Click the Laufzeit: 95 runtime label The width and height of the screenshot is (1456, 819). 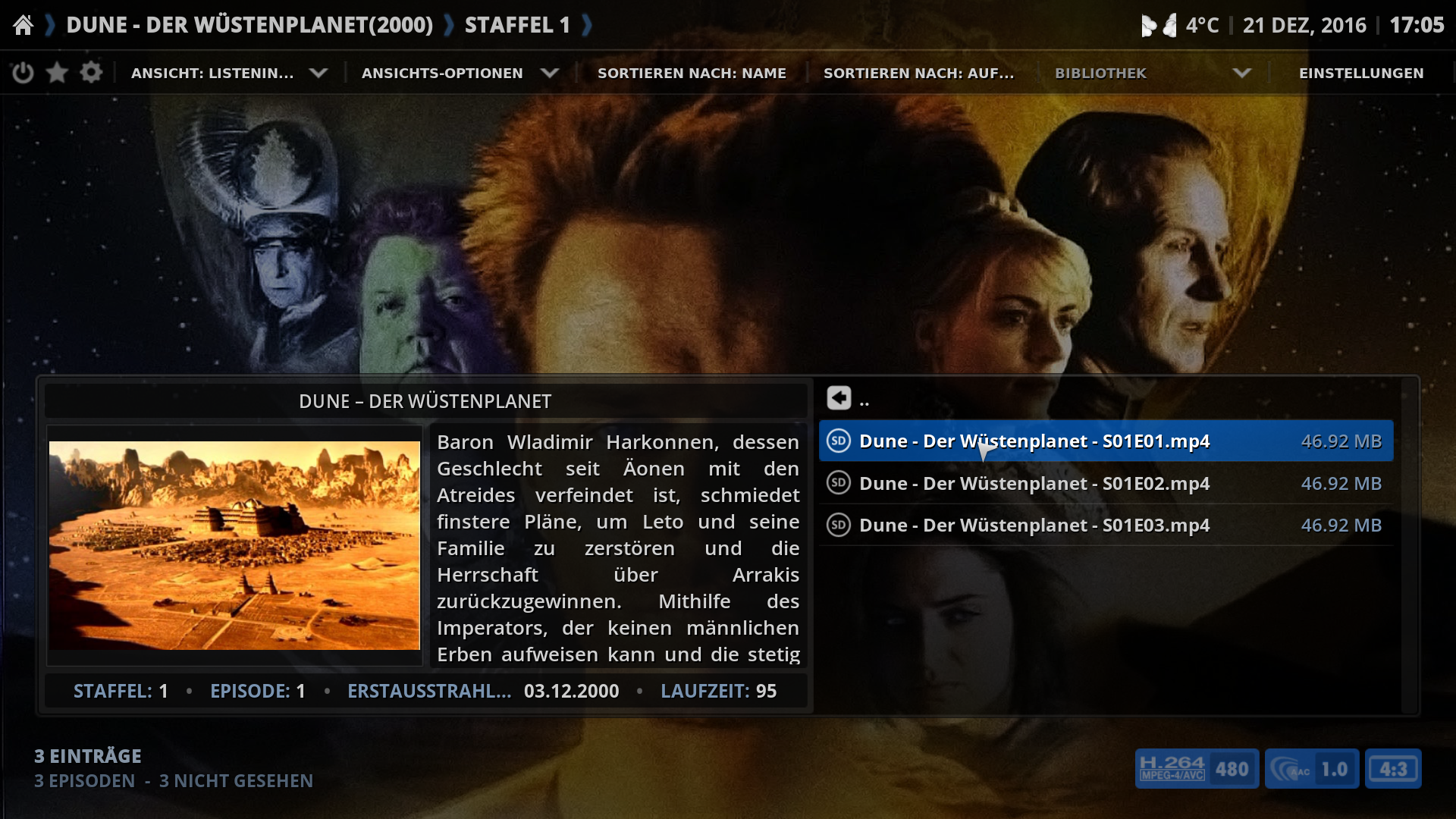coord(718,691)
